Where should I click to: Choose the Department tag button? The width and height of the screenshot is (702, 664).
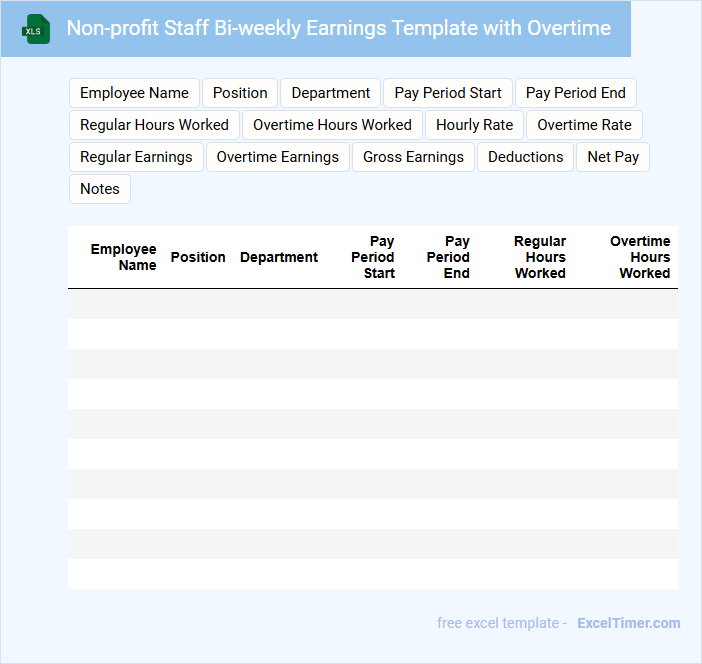point(330,93)
